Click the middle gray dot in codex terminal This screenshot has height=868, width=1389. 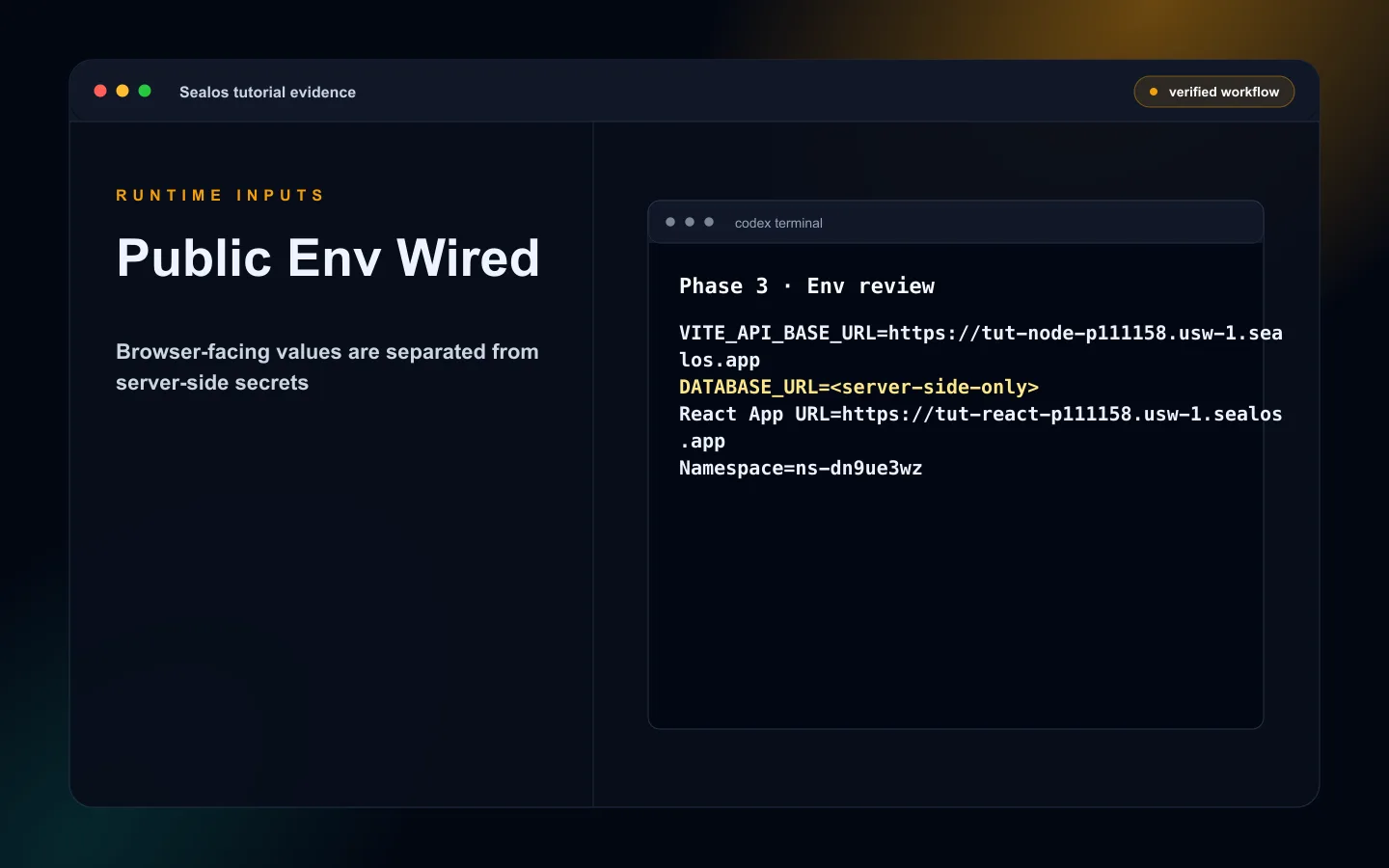click(690, 222)
